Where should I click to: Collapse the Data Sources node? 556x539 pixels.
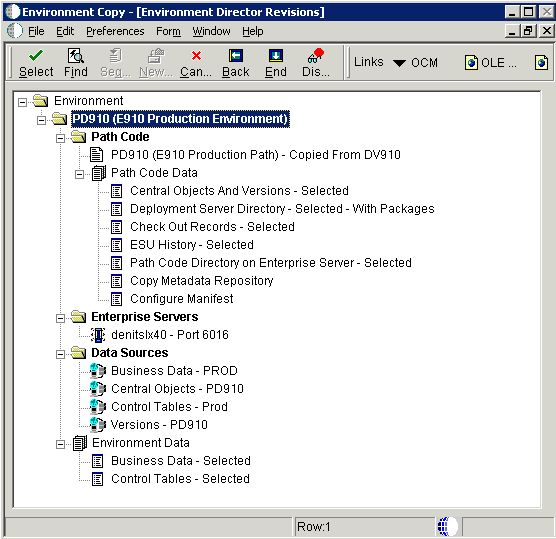[x=60, y=355]
